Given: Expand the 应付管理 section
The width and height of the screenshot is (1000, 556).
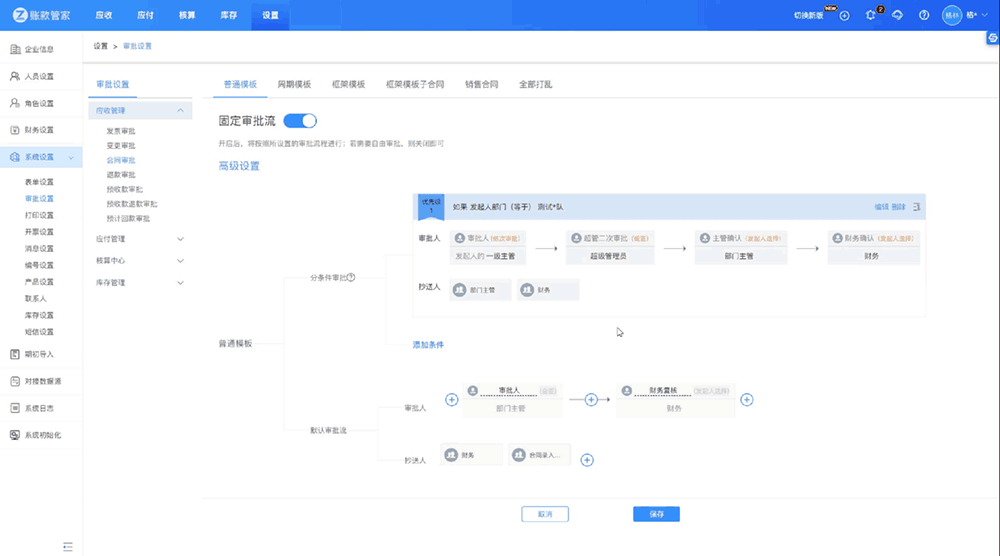Looking at the screenshot, I should 180,239.
